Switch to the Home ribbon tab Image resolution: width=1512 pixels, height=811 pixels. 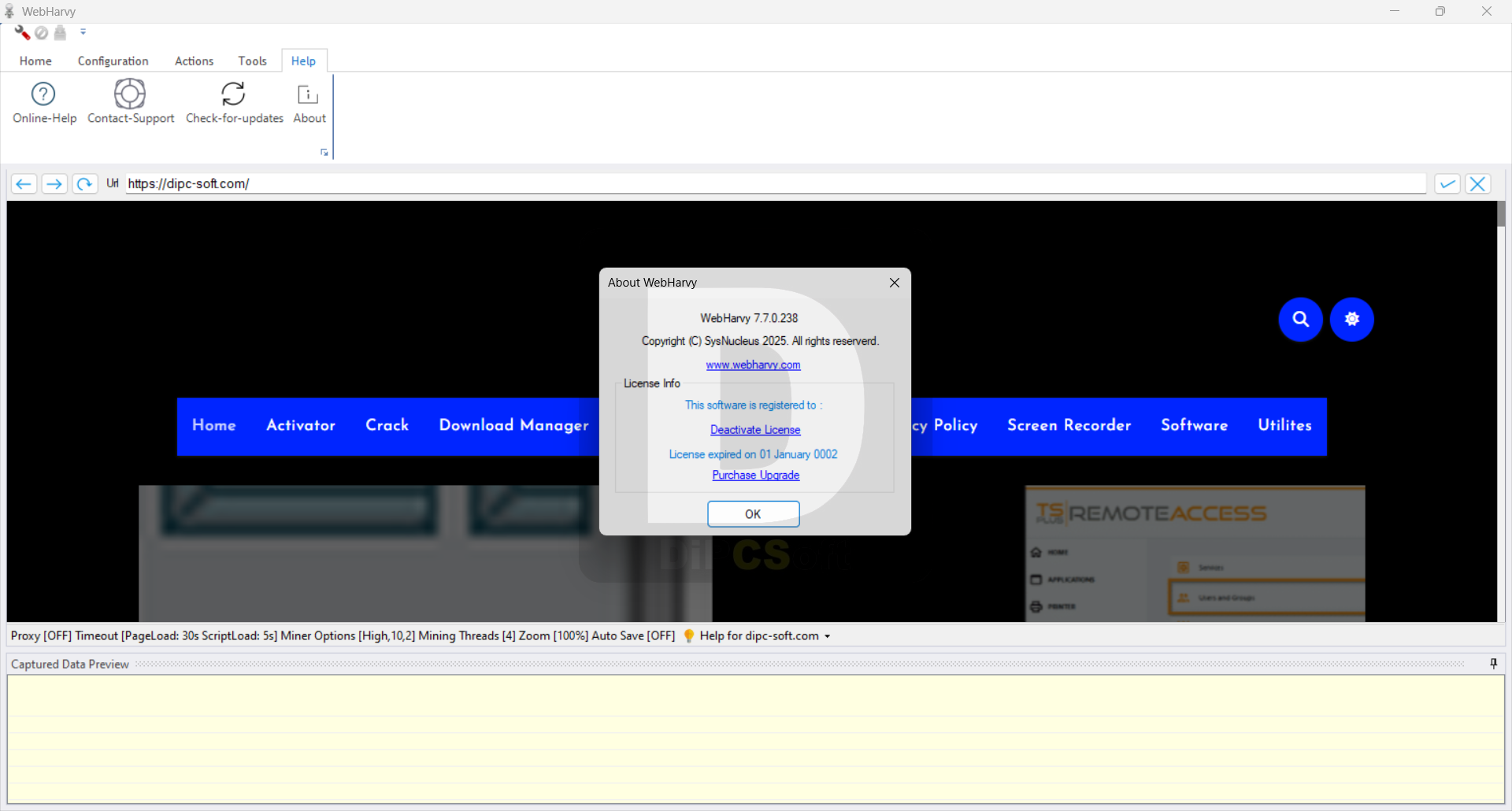(x=35, y=61)
